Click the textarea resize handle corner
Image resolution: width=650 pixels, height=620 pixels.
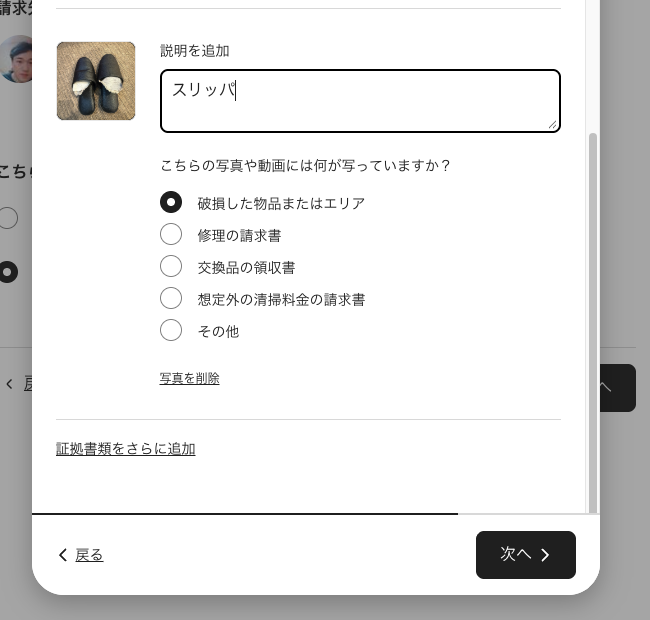[x=551, y=124]
